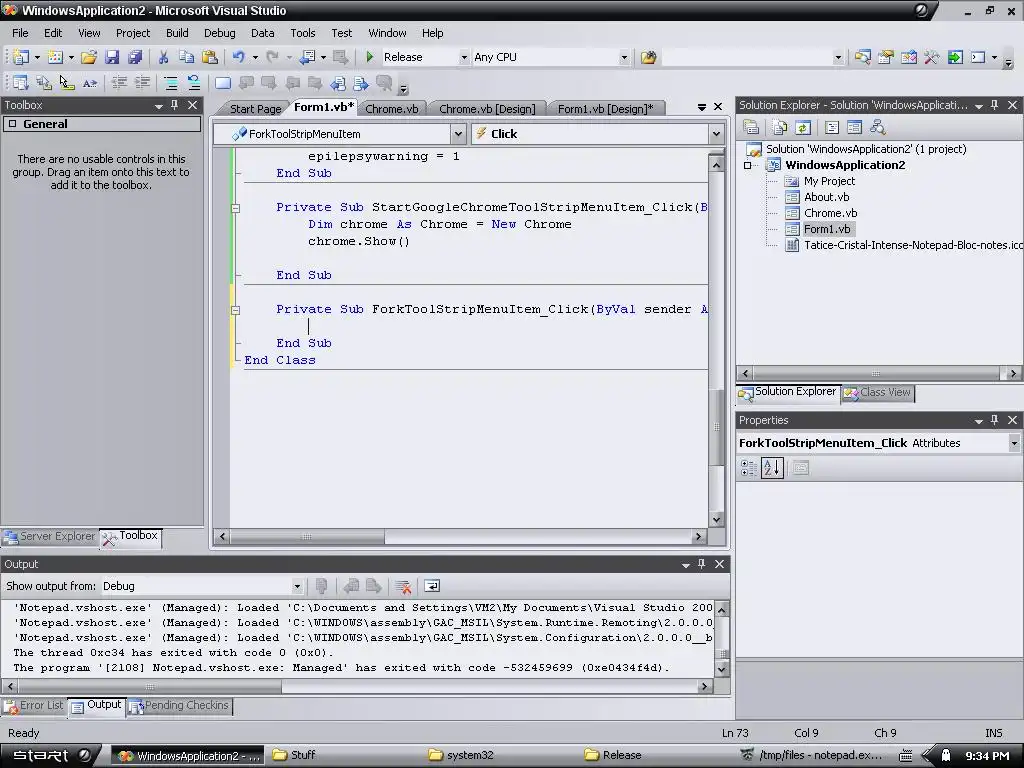
Task: Open the Toolbox via hammer-and-wrench icon
Action: point(931,57)
